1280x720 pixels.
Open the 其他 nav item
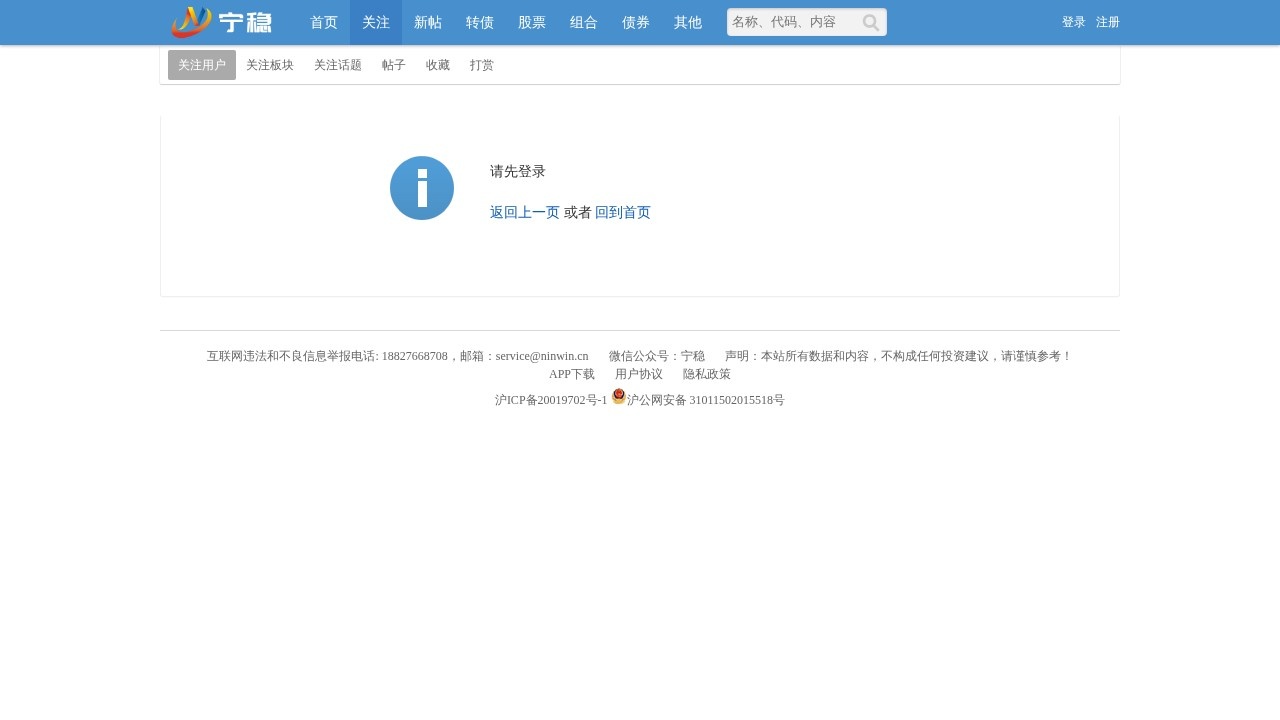coord(688,22)
